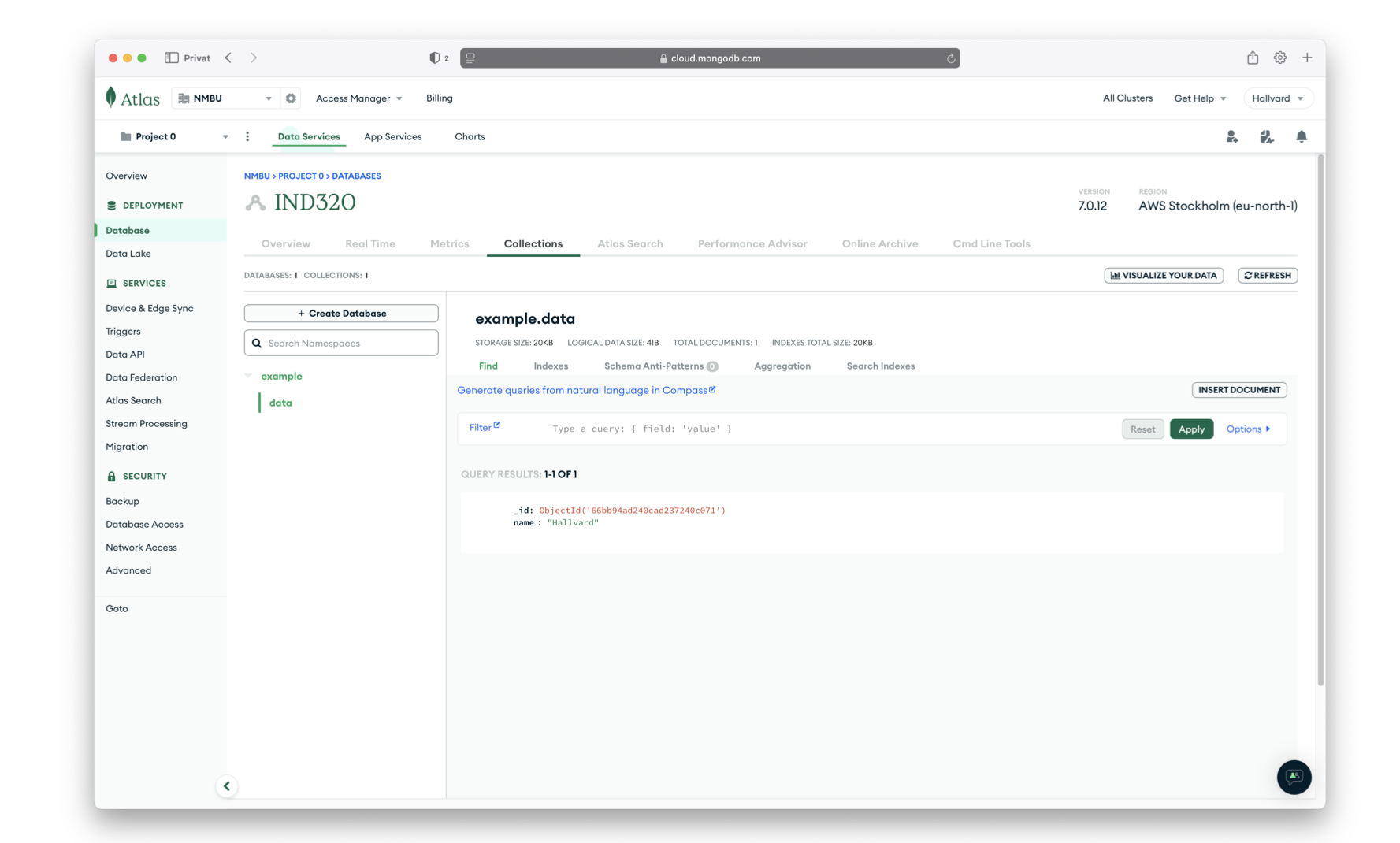Image resolution: width=1400 pixels, height=843 pixels.
Task: Click the Deployment section icon
Action: (111, 206)
